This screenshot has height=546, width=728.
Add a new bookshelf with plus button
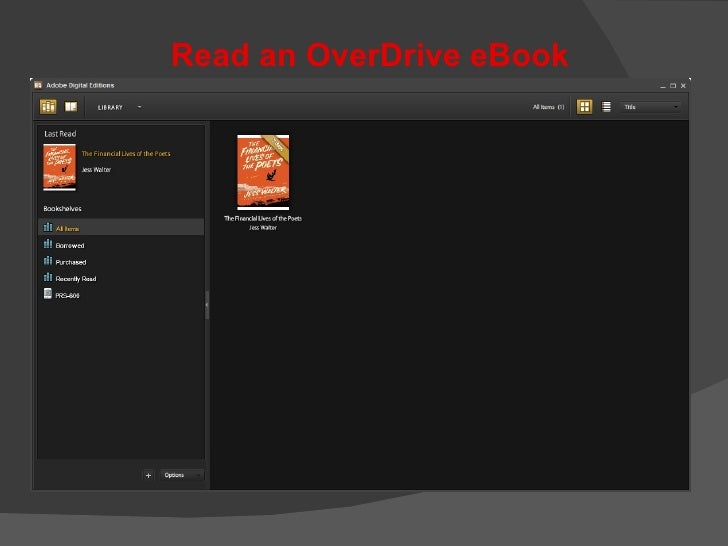(148, 475)
